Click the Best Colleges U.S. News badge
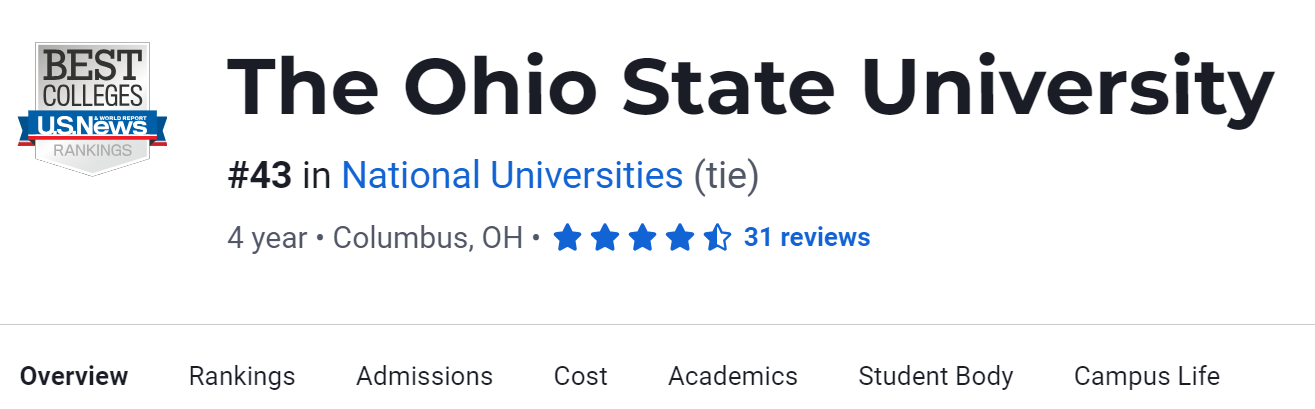The image size is (1315, 409). (x=92, y=108)
